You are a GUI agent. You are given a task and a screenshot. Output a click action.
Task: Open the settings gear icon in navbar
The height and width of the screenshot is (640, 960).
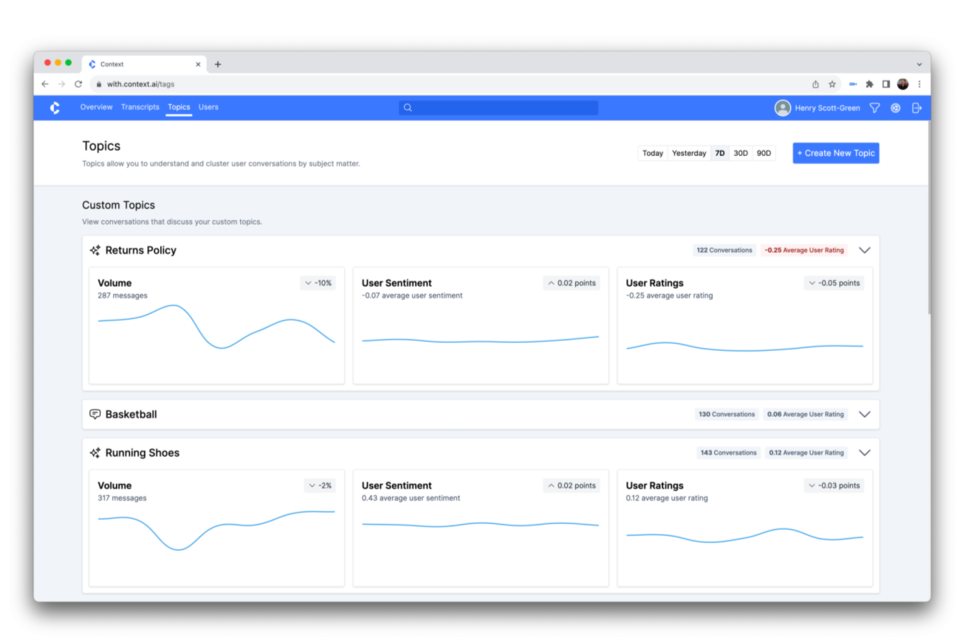point(895,108)
